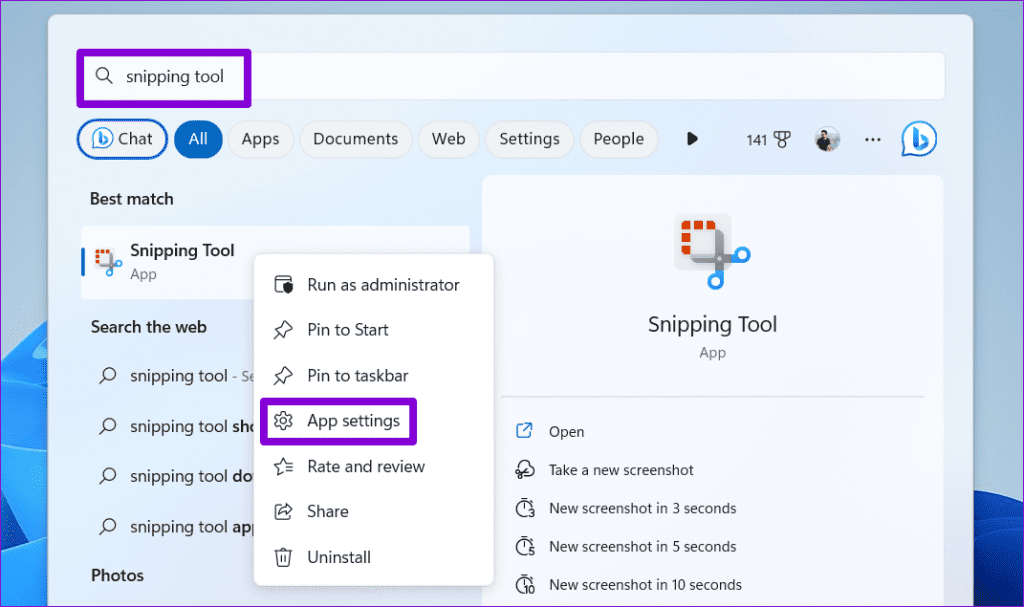Open Snipping Tool via the Open link
The image size is (1024, 607).
coord(566,432)
